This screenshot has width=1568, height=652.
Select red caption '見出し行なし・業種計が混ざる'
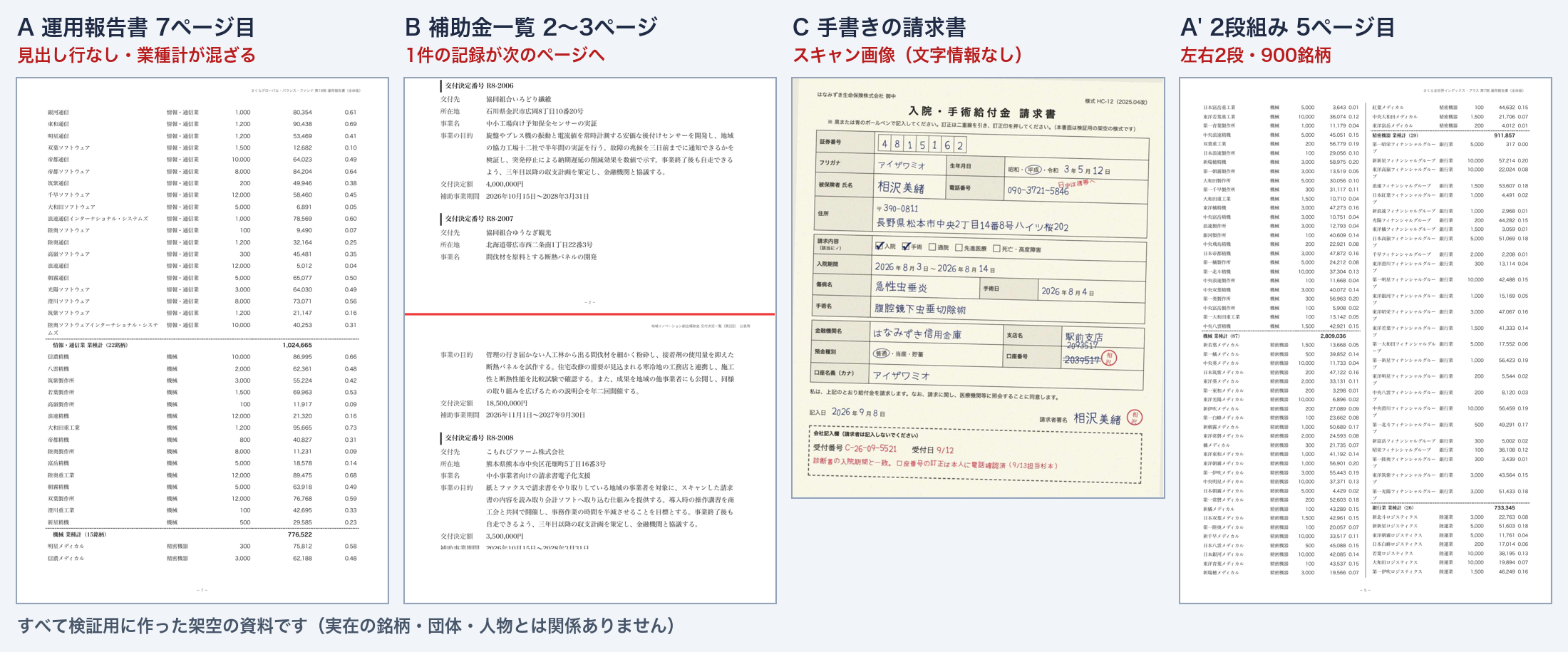[x=136, y=56]
